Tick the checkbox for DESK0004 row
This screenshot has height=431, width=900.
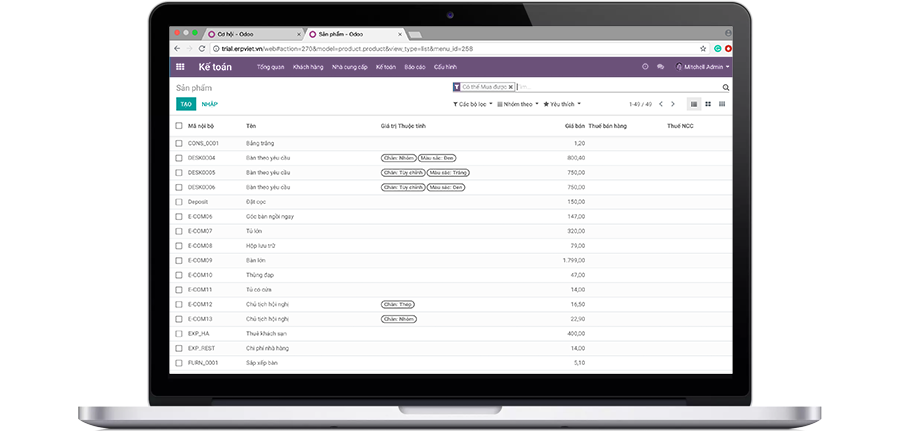(x=179, y=158)
